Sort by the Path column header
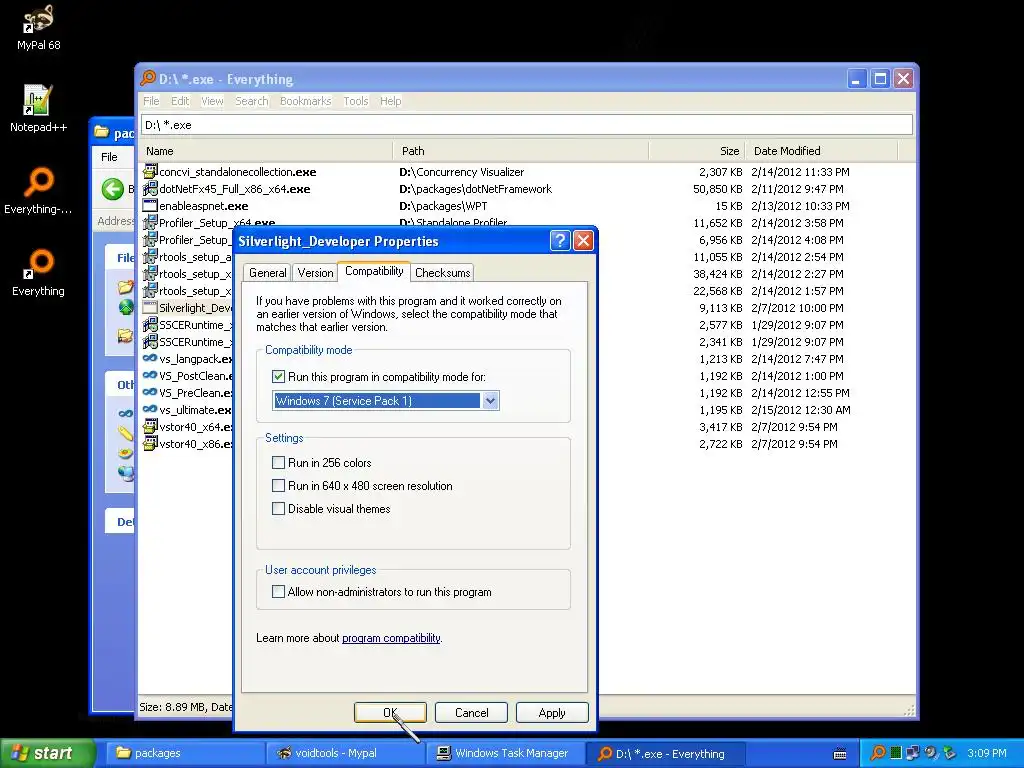The height and width of the screenshot is (768, 1024). (x=520, y=151)
